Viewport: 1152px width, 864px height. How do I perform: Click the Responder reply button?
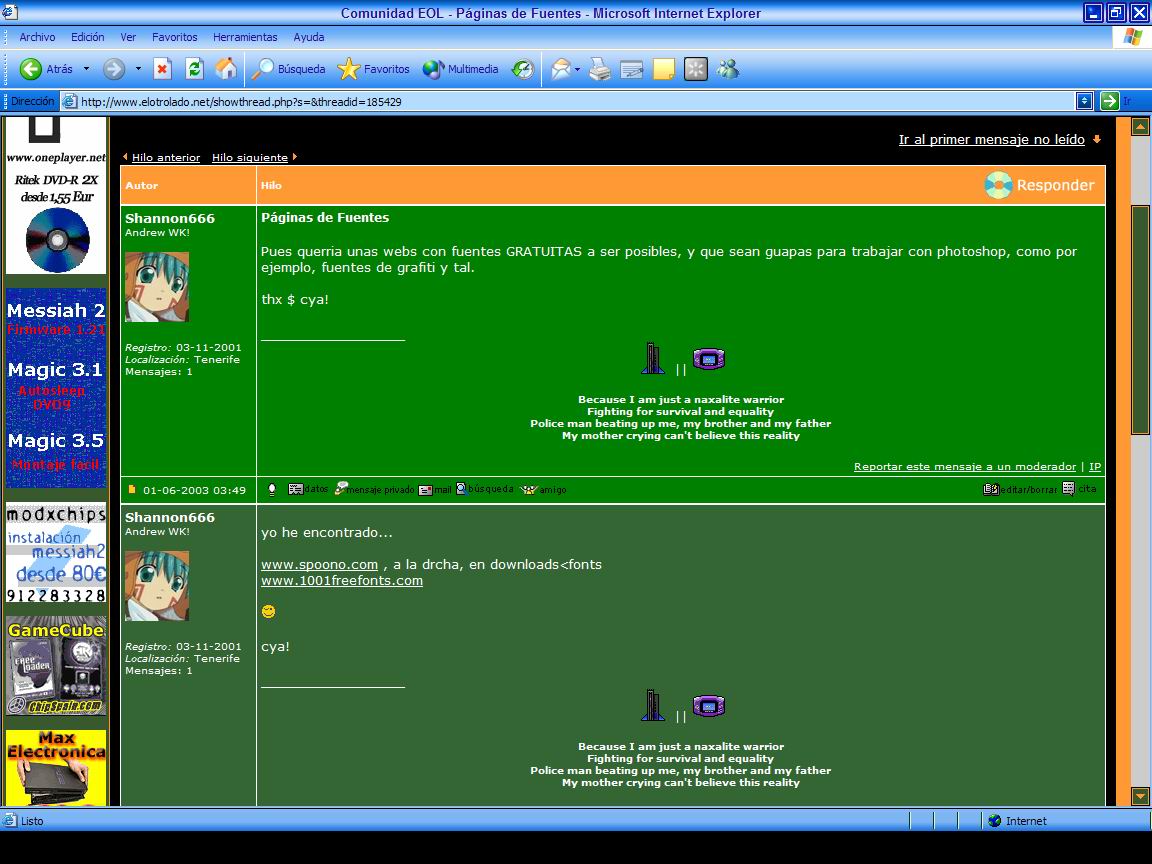click(1040, 185)
